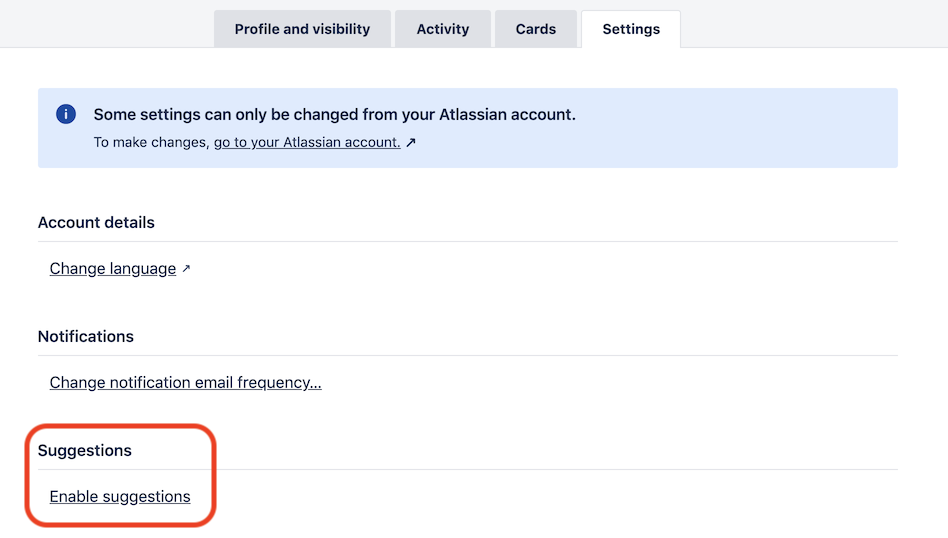Click the 'To make changes,' text in banner
948x538 pixels.
(x=151, y=143)
